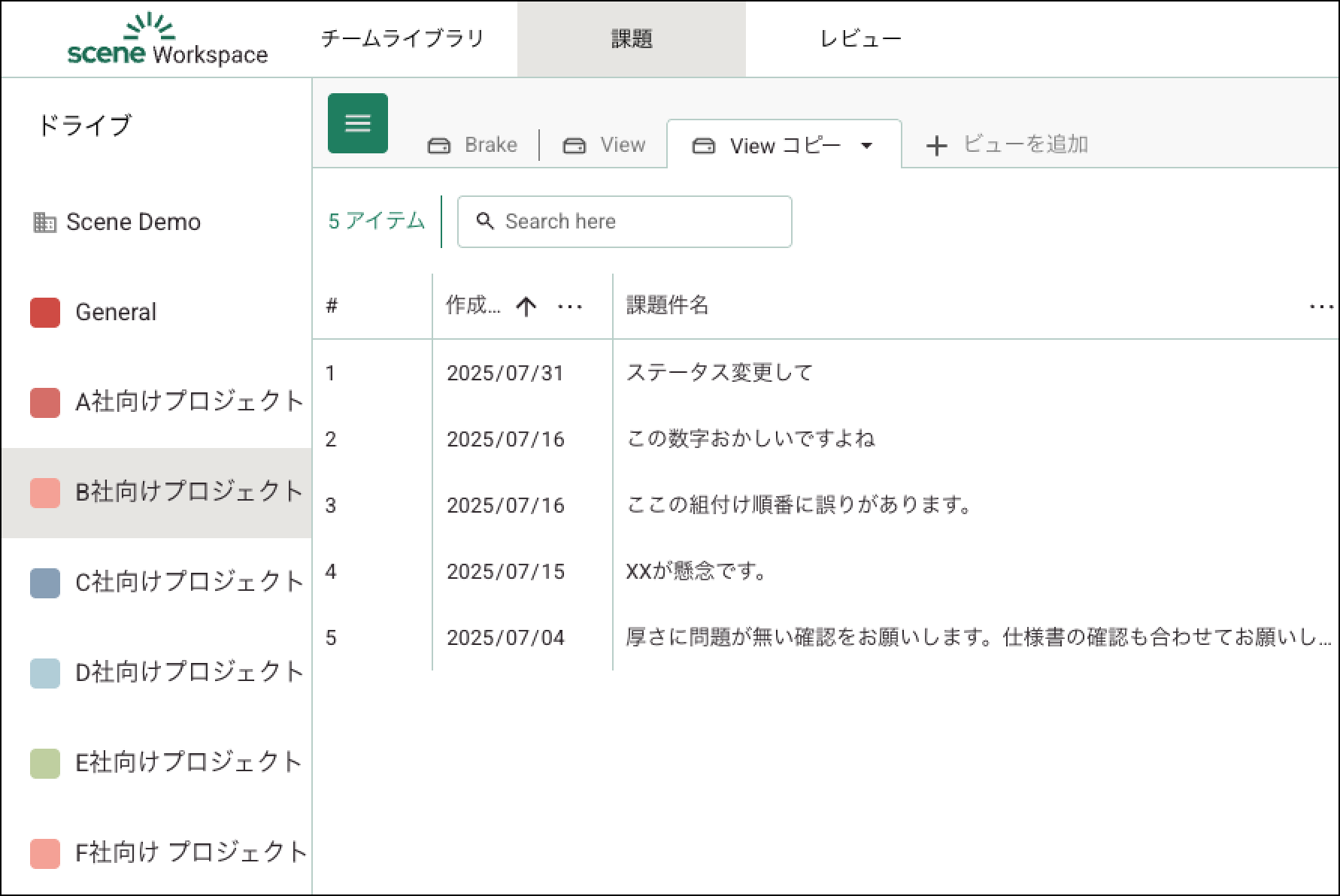Open the View コピー tab dropdown arrow
1340x896 pixels.
point(866,146)
